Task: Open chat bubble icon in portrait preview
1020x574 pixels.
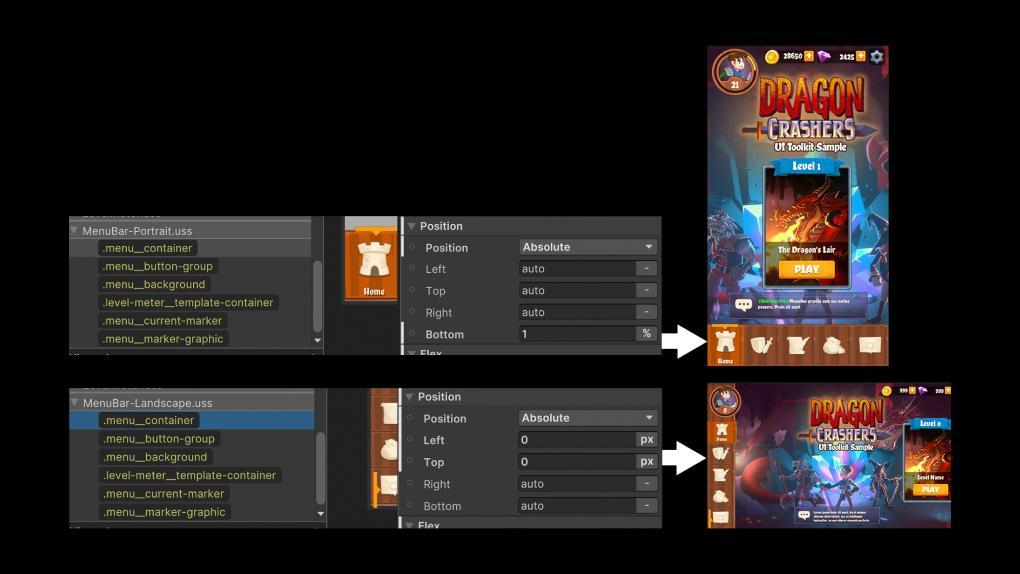Action: click(744, 304)
